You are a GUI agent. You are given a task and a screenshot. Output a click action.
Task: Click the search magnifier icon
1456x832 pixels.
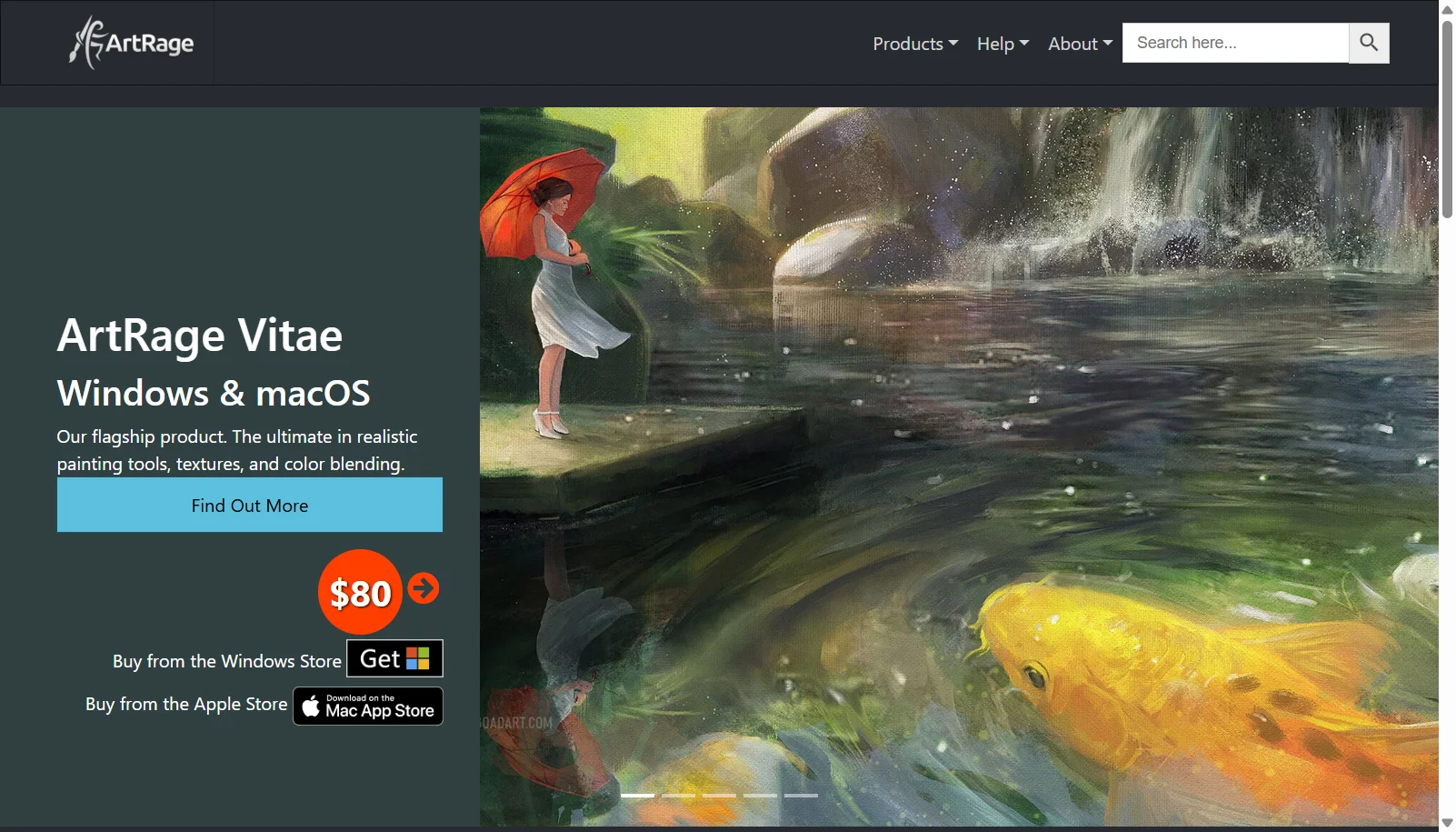point(1369,43)
